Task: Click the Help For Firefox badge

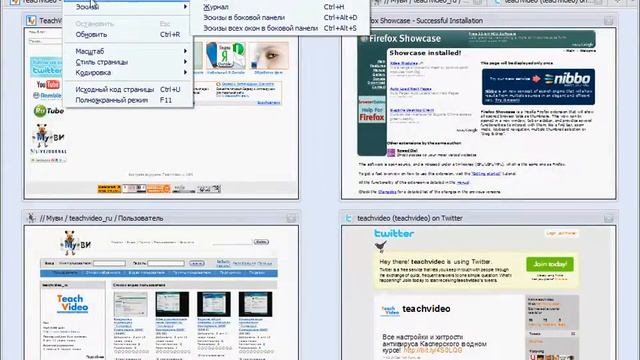Action: pos(371,110)
